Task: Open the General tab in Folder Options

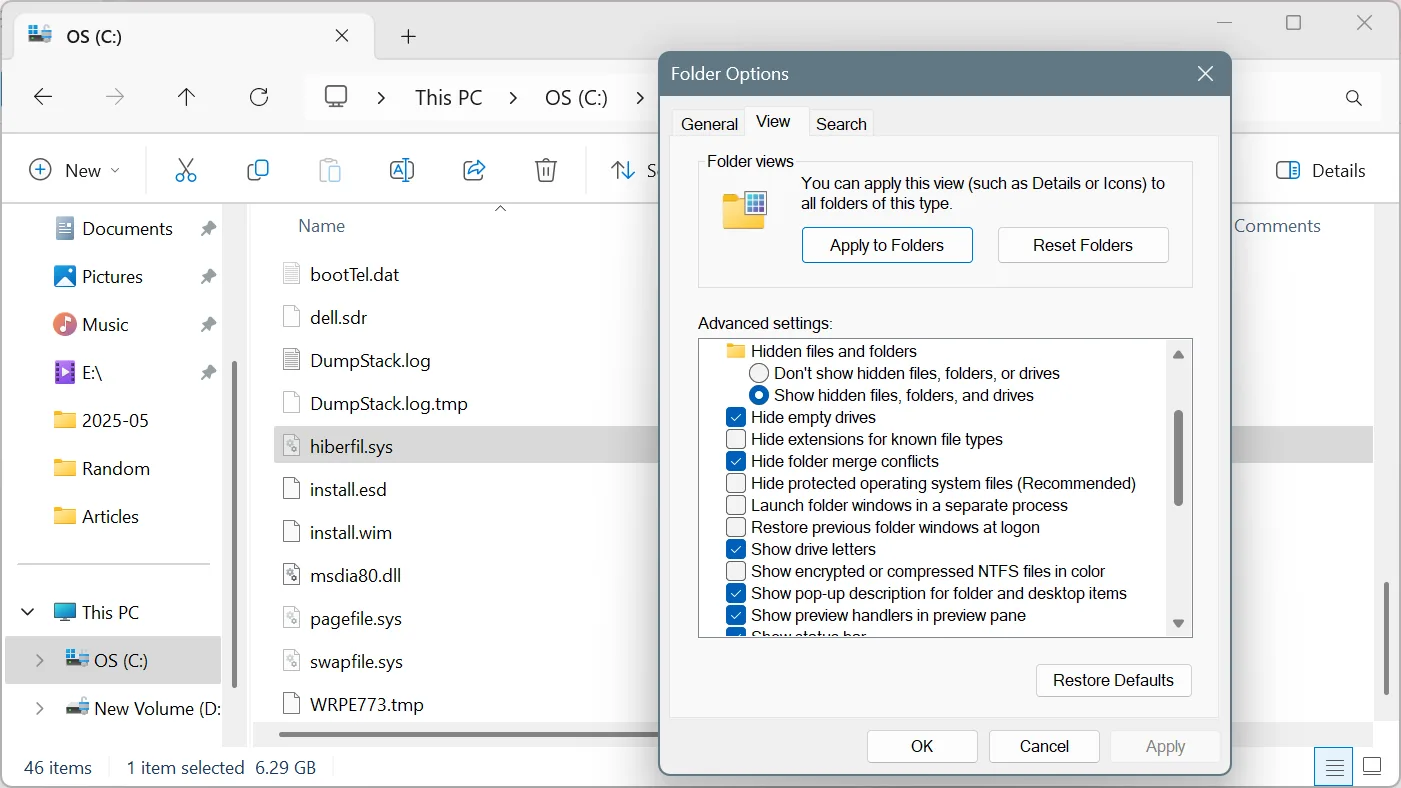Action: point(709,124)
